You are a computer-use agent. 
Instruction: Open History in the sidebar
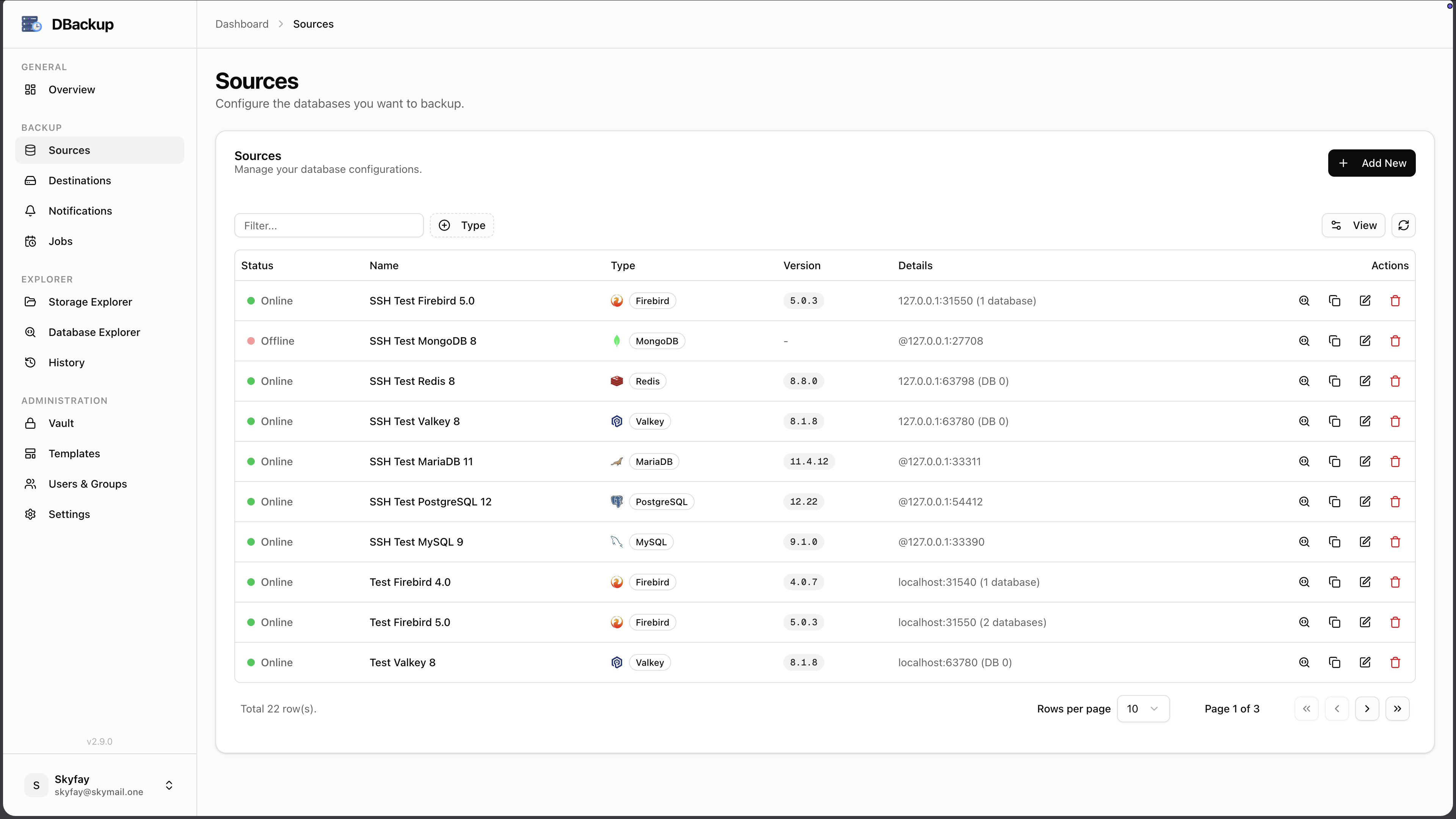[99, 362]
